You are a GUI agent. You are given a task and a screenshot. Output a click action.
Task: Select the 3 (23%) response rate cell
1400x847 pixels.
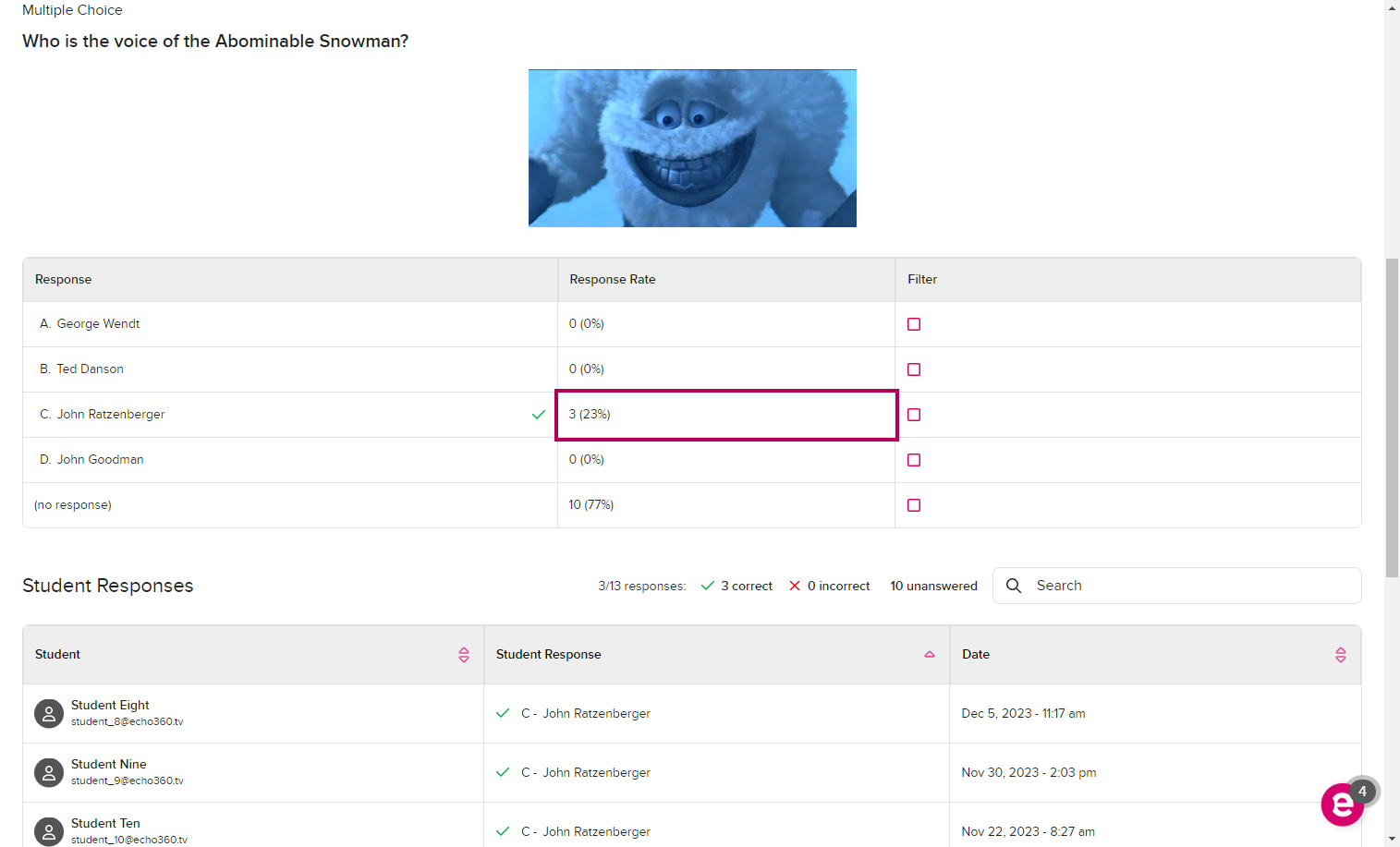pyautogui.click(x=726, y=415)
